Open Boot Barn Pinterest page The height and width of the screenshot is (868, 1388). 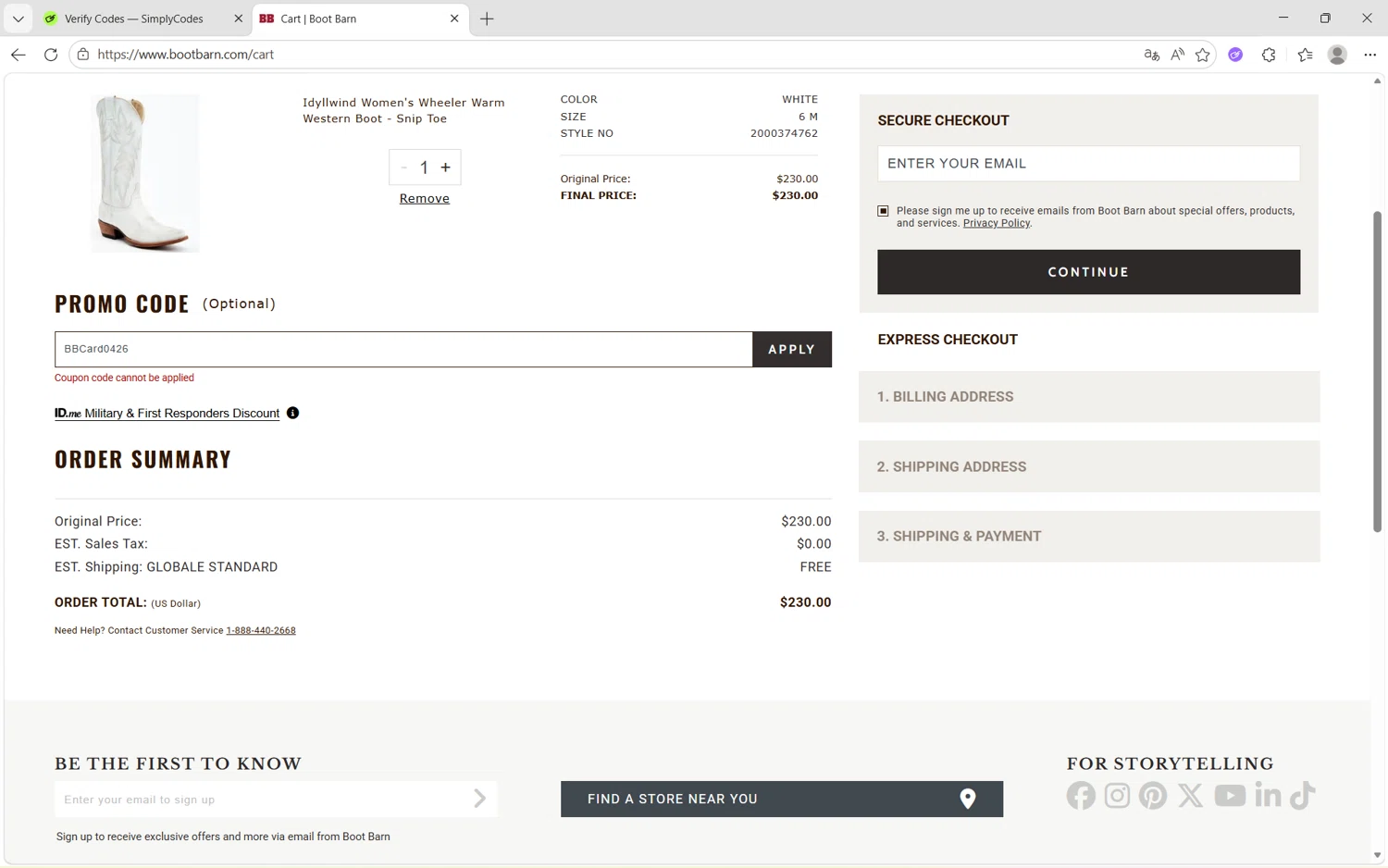(x=1153, y=796)
